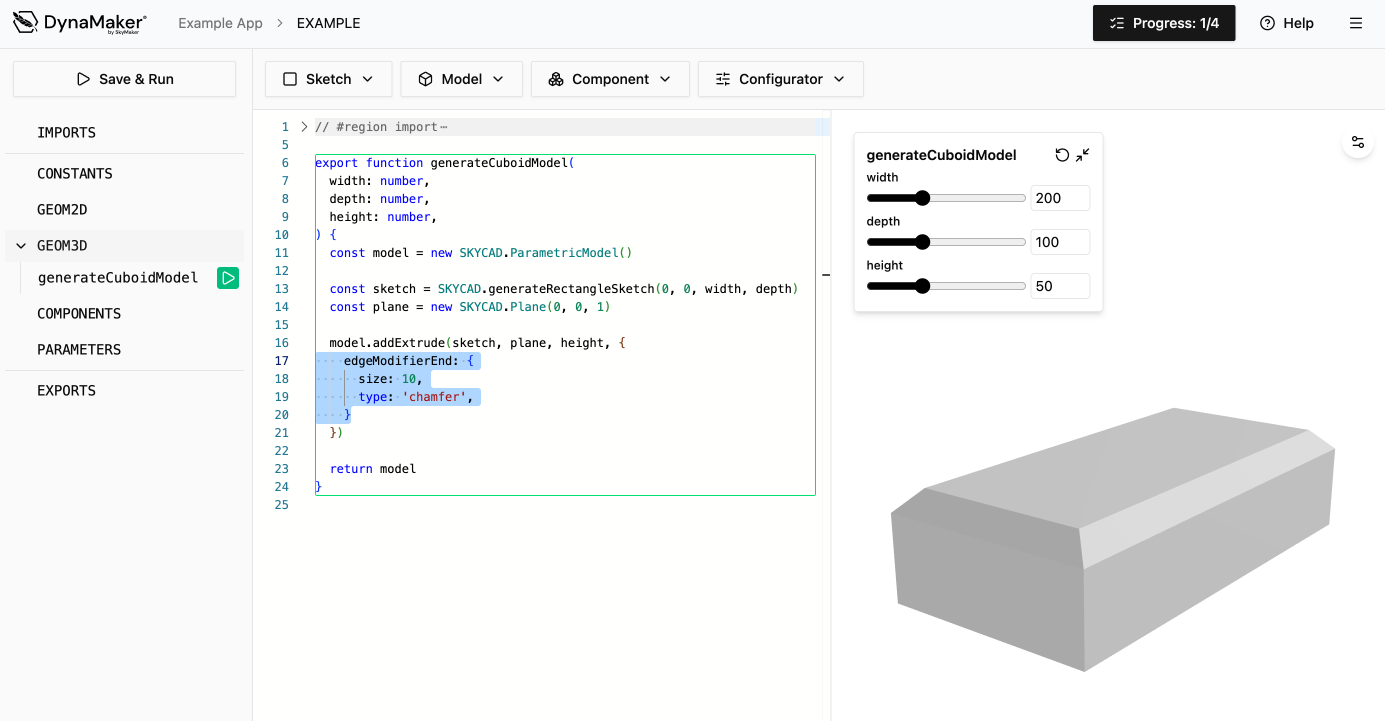Collapse the generateCuboidModel parameter panel
The height and width of the screenshot is (721, 1385).
tap(1083, 155)
